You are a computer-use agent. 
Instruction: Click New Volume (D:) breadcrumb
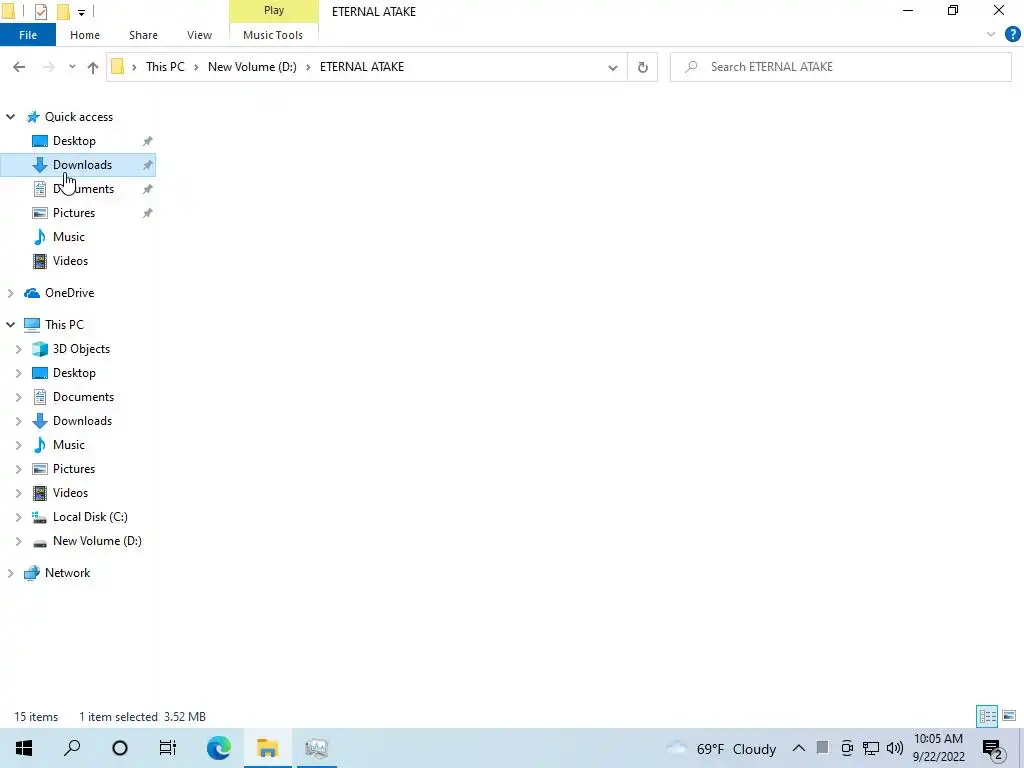[x=252, y=67]
